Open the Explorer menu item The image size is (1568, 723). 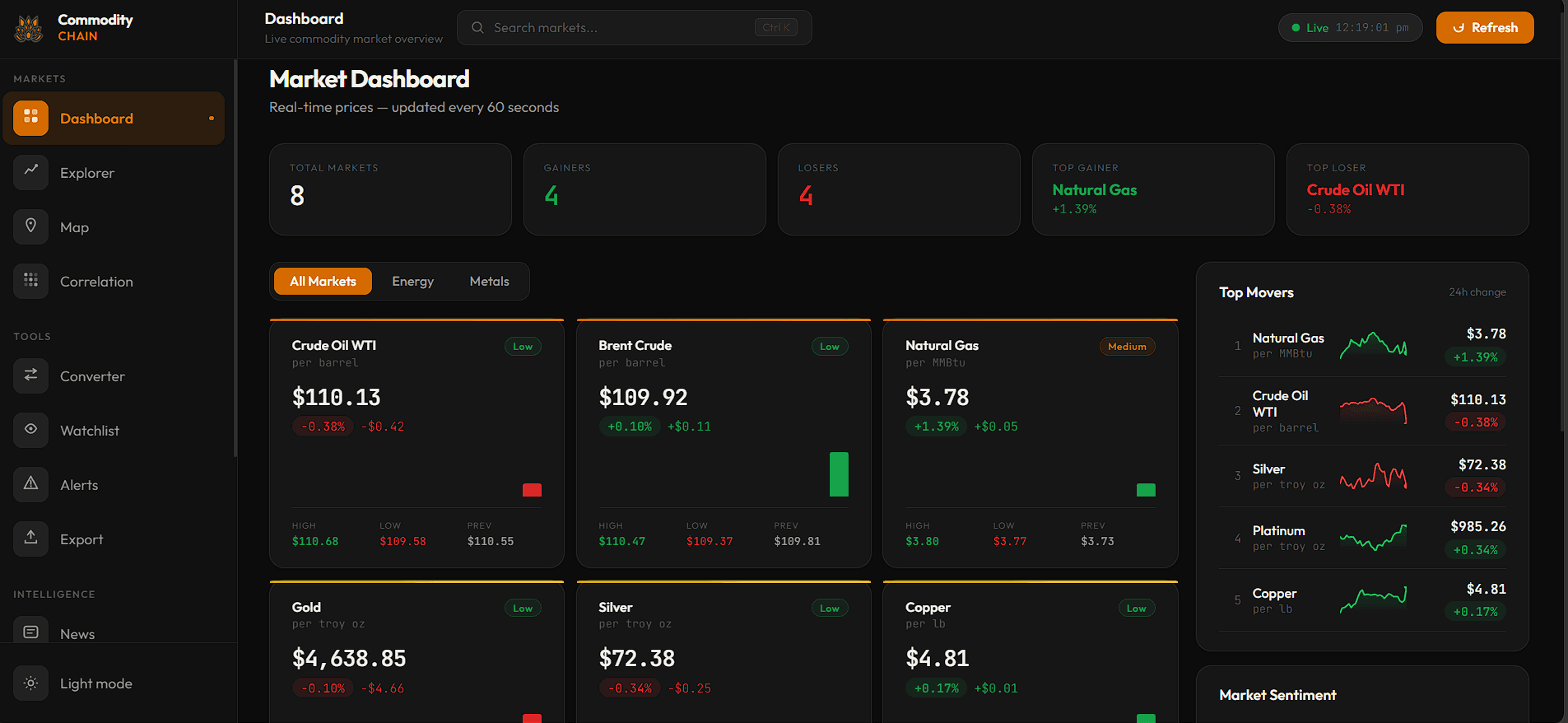(114, 173)
